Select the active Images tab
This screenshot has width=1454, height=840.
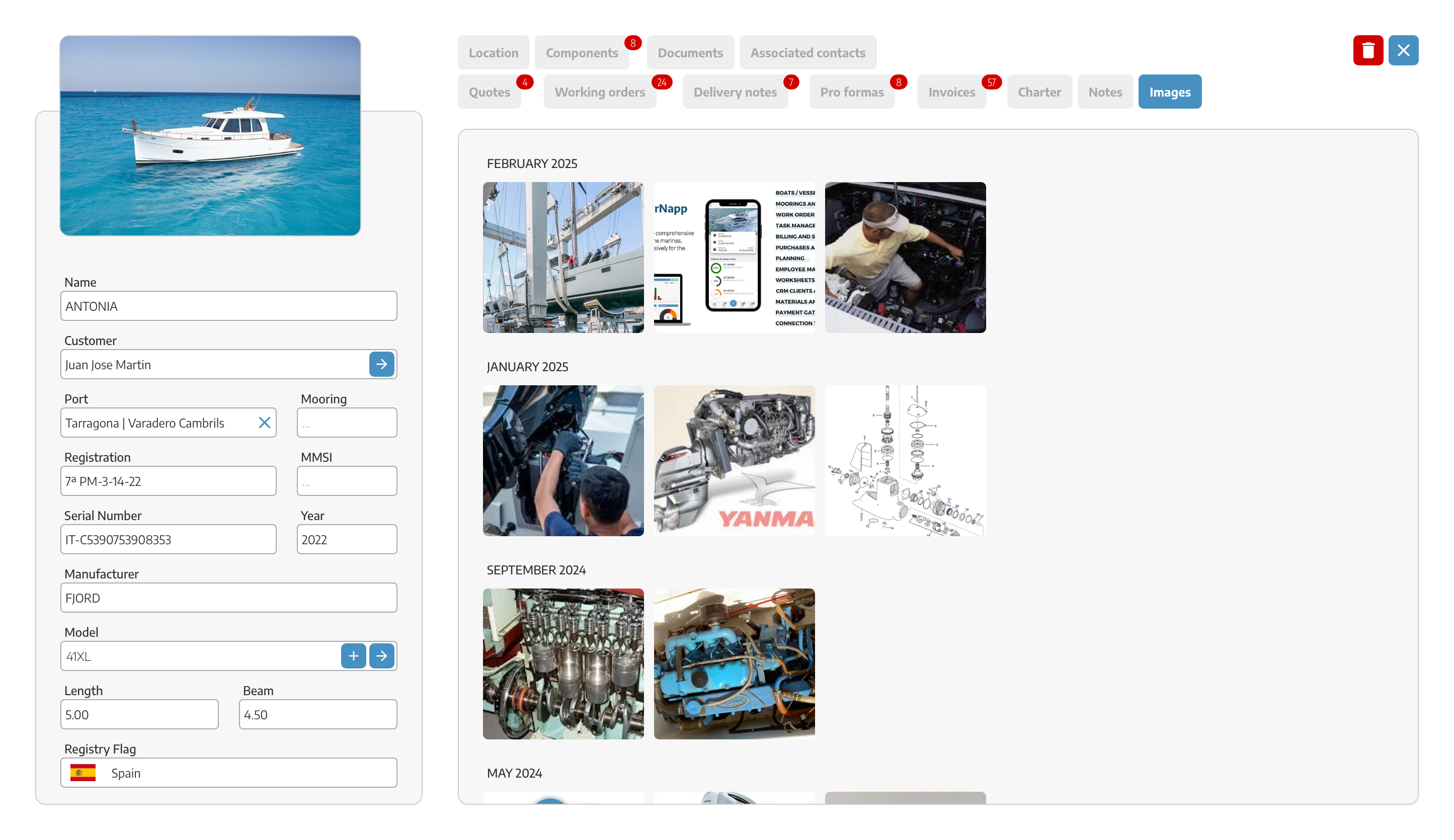pyautogui.click(x=1170, y=92)
